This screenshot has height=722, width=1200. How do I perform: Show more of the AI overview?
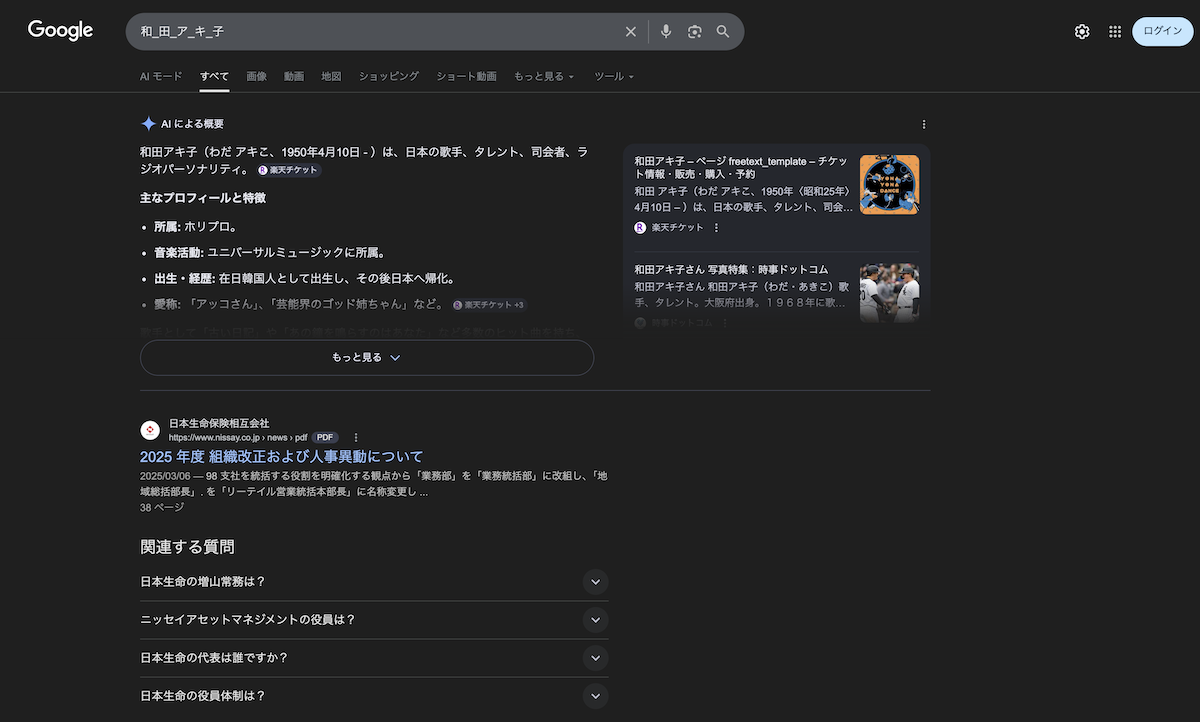click(x=366, y=357)
